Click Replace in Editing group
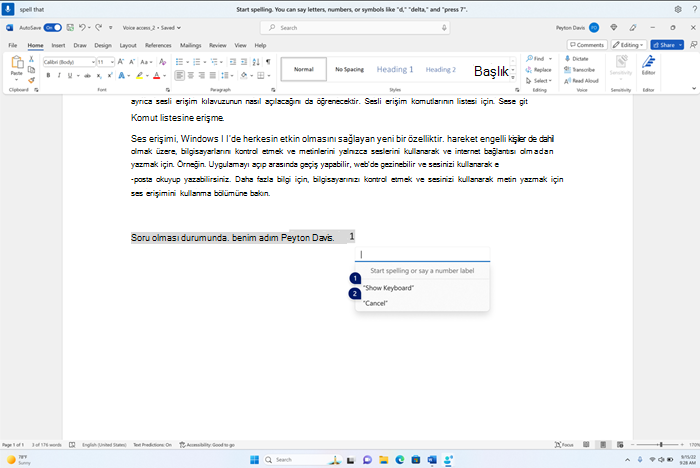The height and width of the screenshot is (468, 700). point(538,70)
